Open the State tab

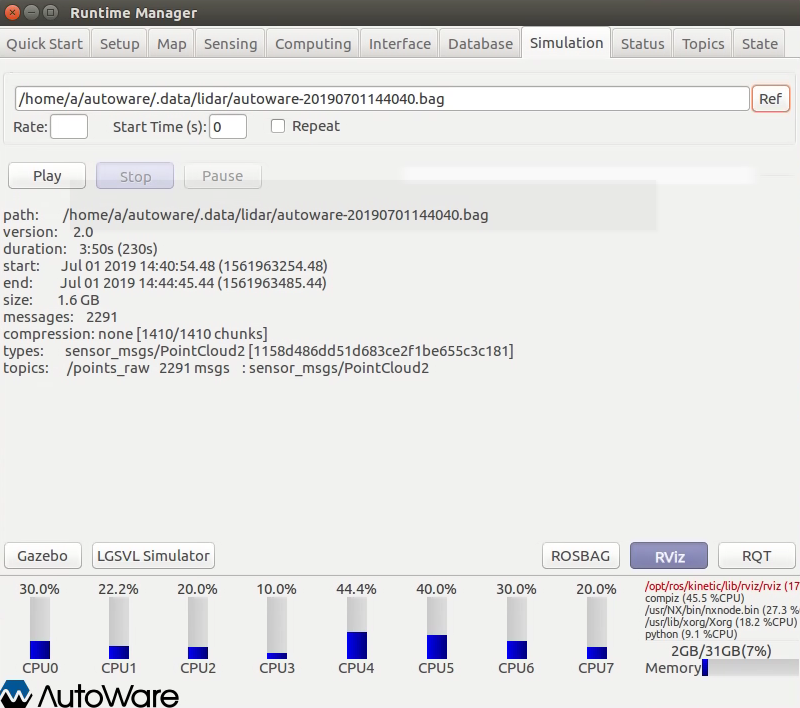tap(759, 44)
